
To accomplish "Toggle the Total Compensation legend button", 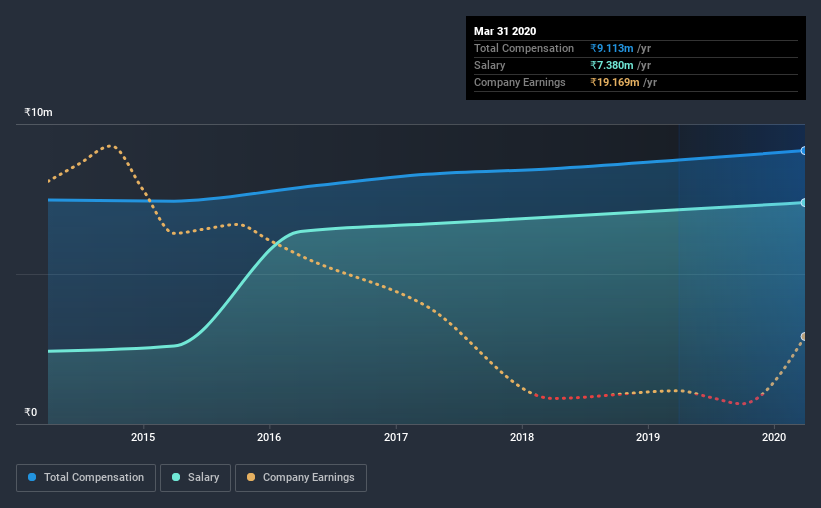I will (86, 478).
